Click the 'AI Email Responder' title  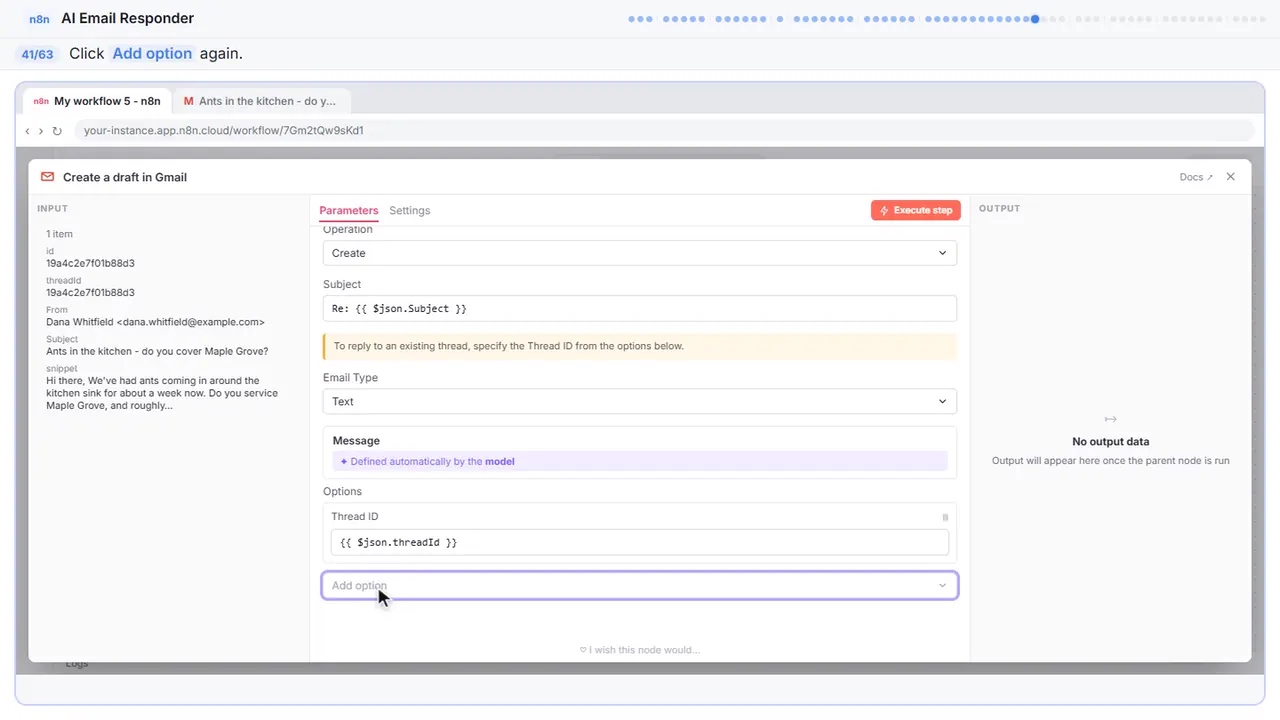point(128,19)
